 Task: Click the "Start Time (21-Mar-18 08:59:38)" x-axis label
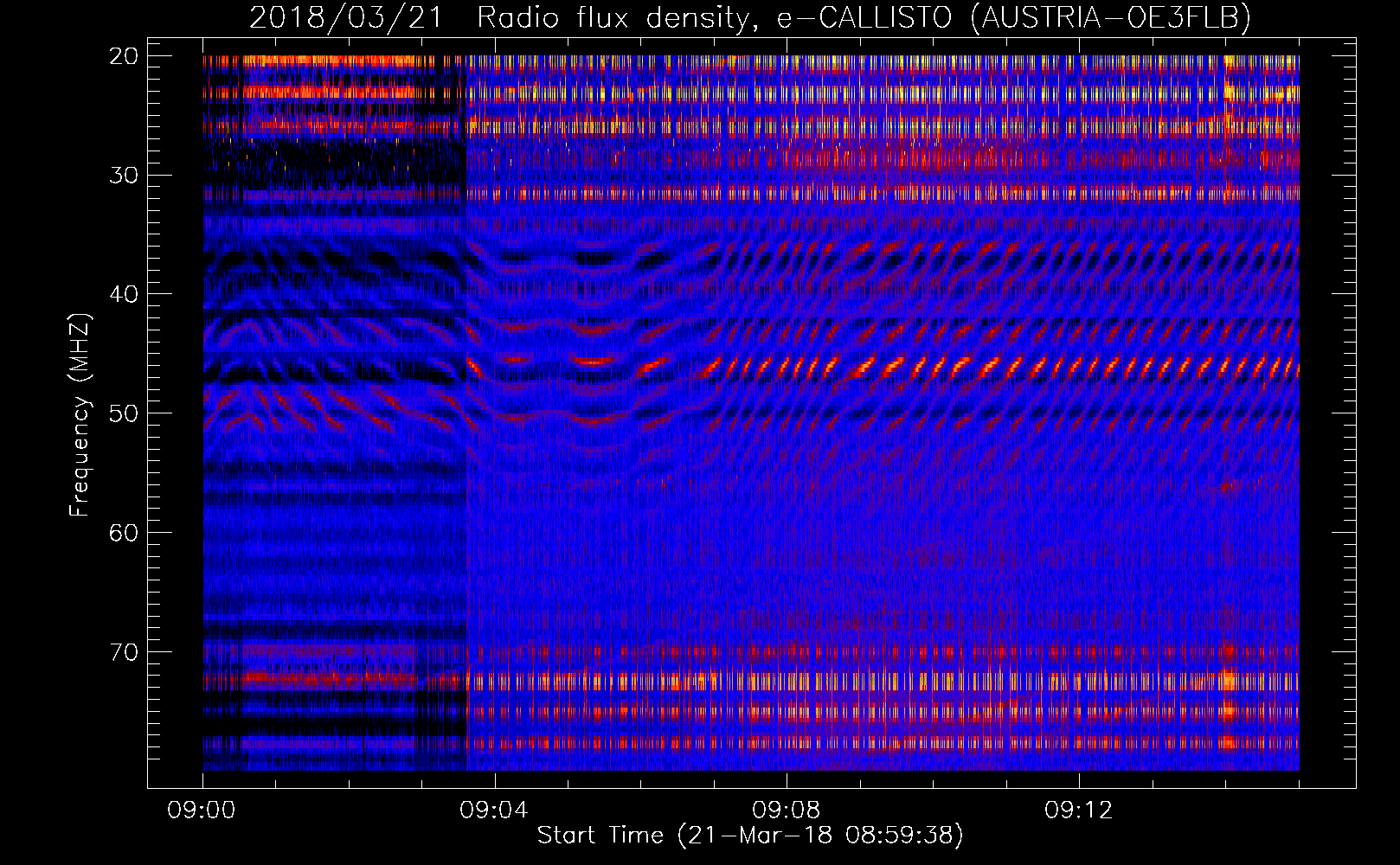click(x=750, y=836)
